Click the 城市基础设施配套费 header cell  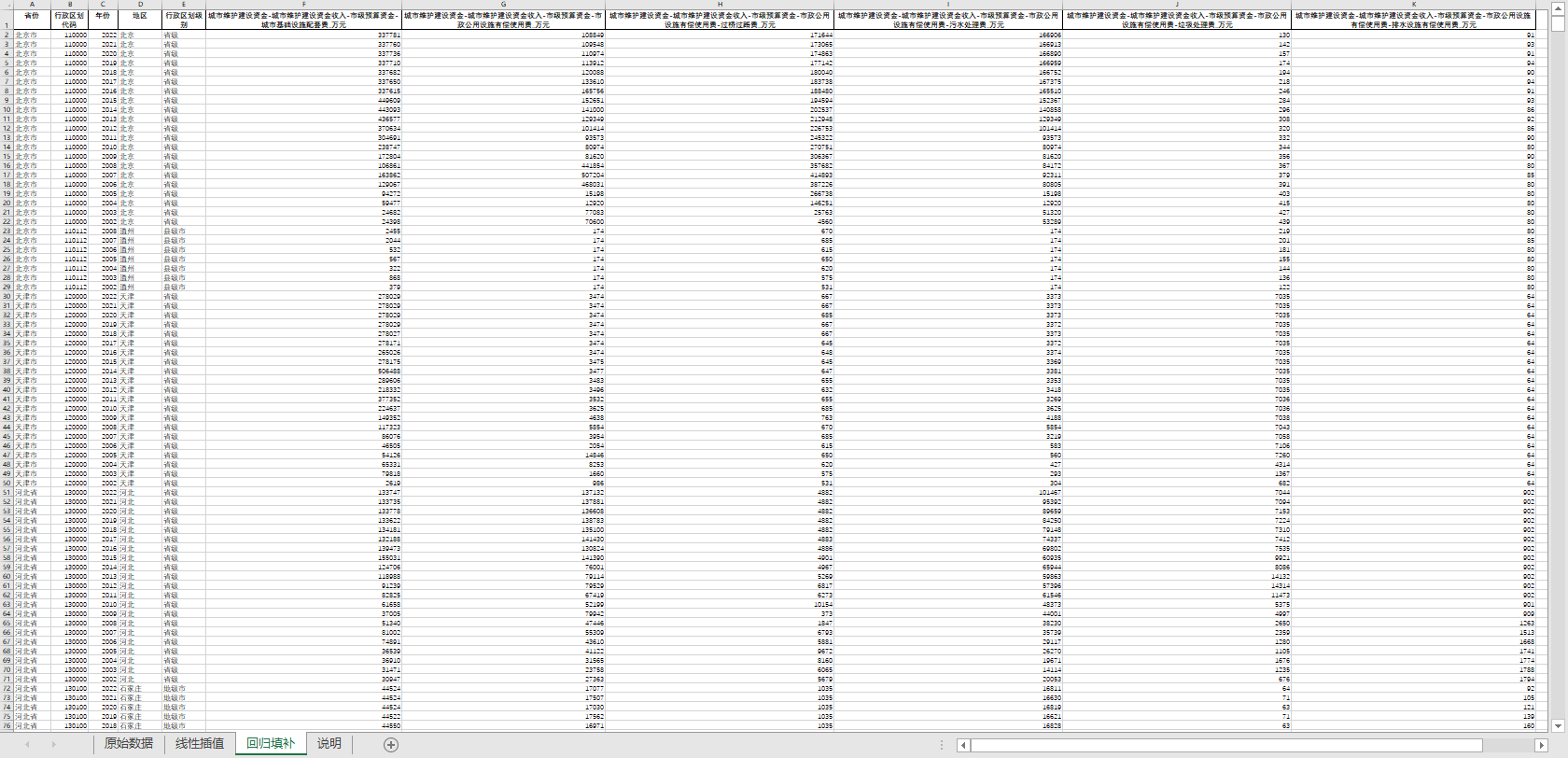(303, 21)
